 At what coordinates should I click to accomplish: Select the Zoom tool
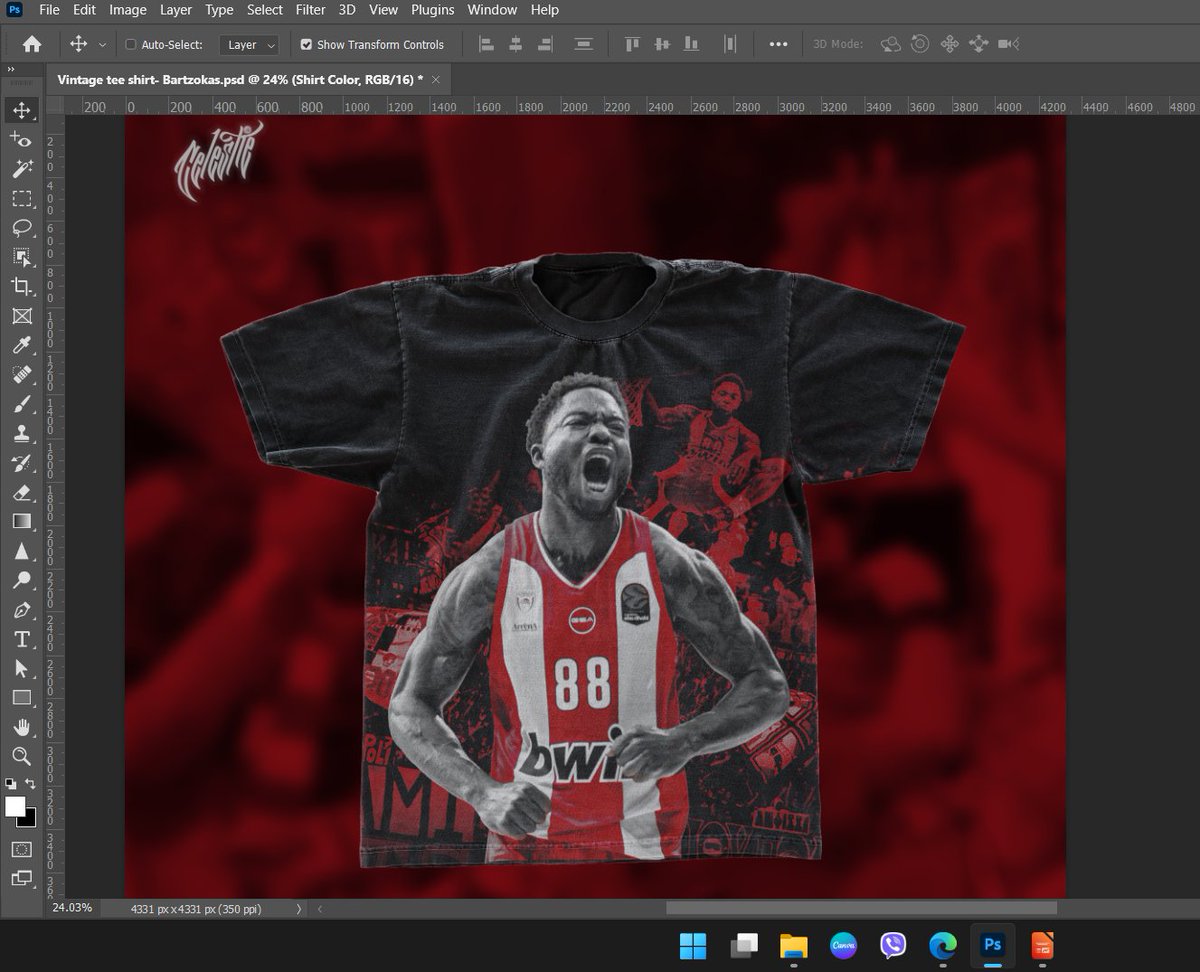(21, 756)
